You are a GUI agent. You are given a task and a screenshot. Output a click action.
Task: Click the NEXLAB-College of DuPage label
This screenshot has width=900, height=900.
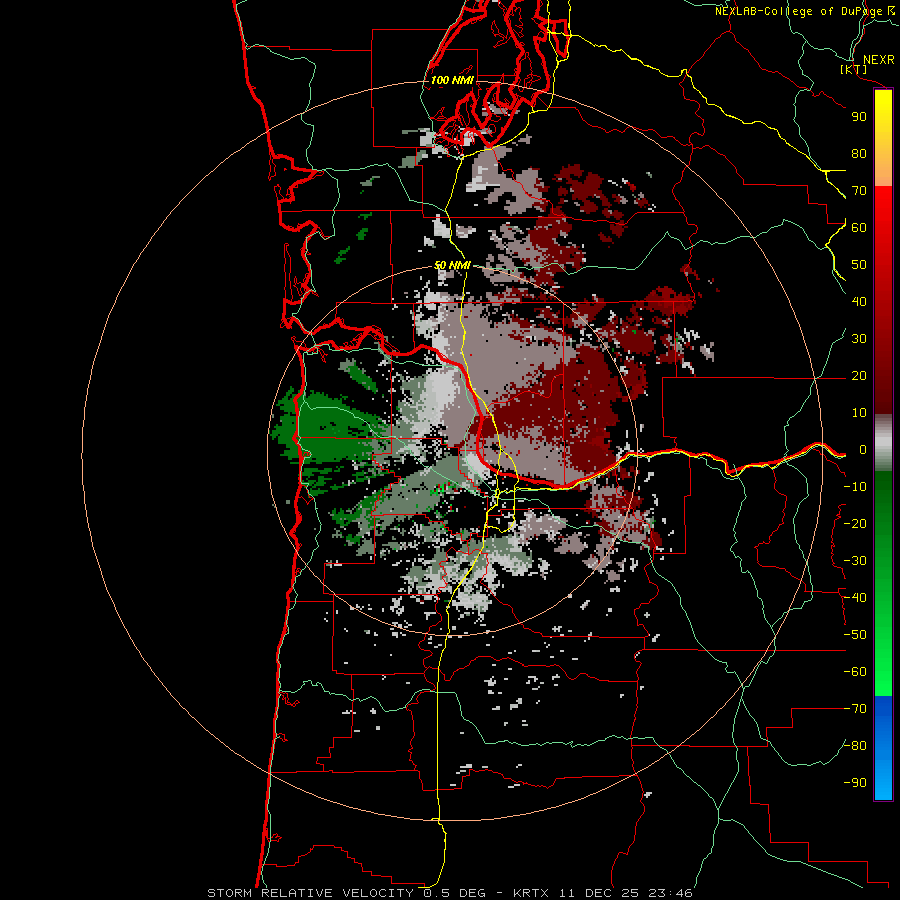click(805, 11)
